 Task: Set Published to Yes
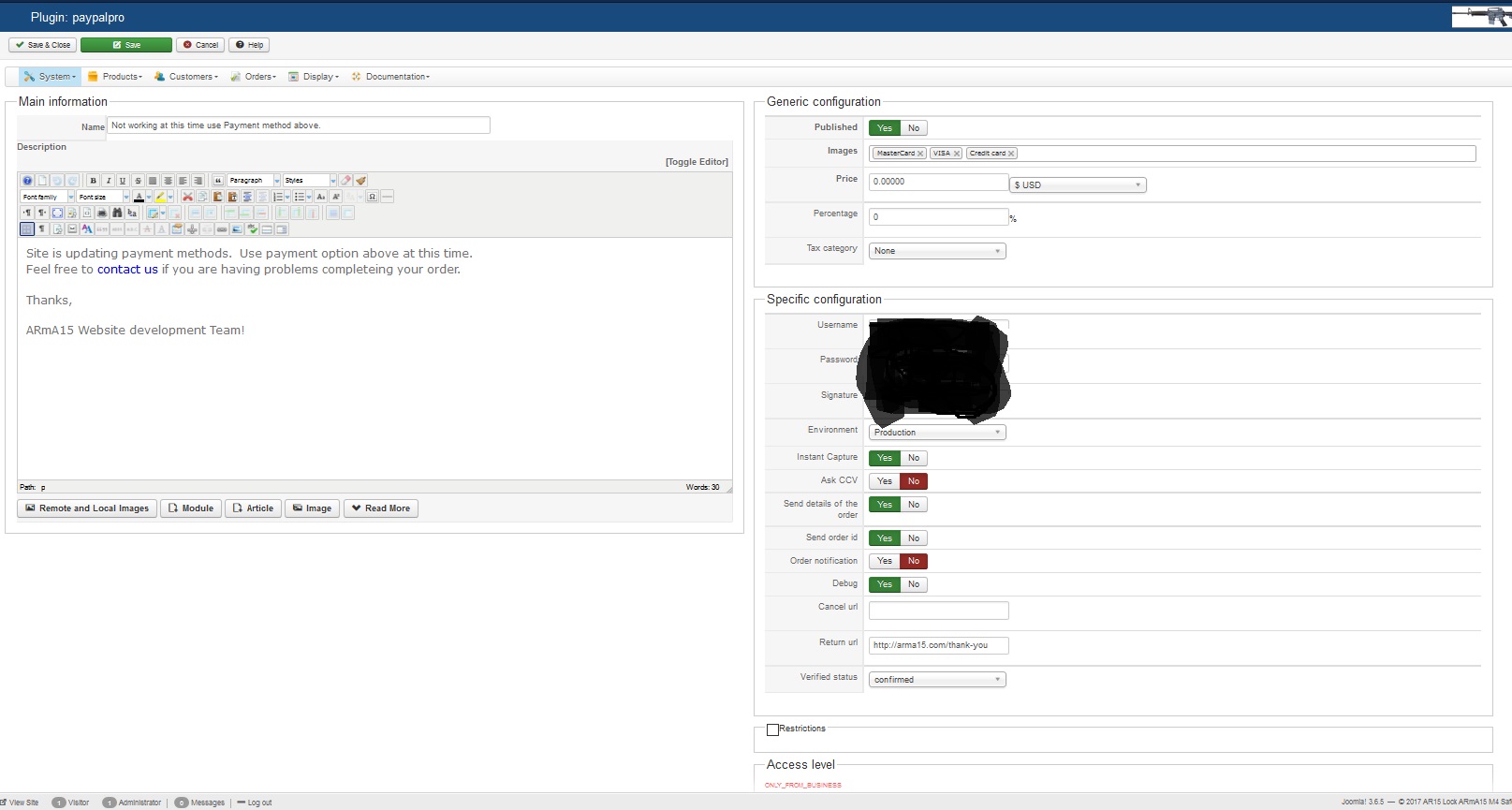point(885,128)
